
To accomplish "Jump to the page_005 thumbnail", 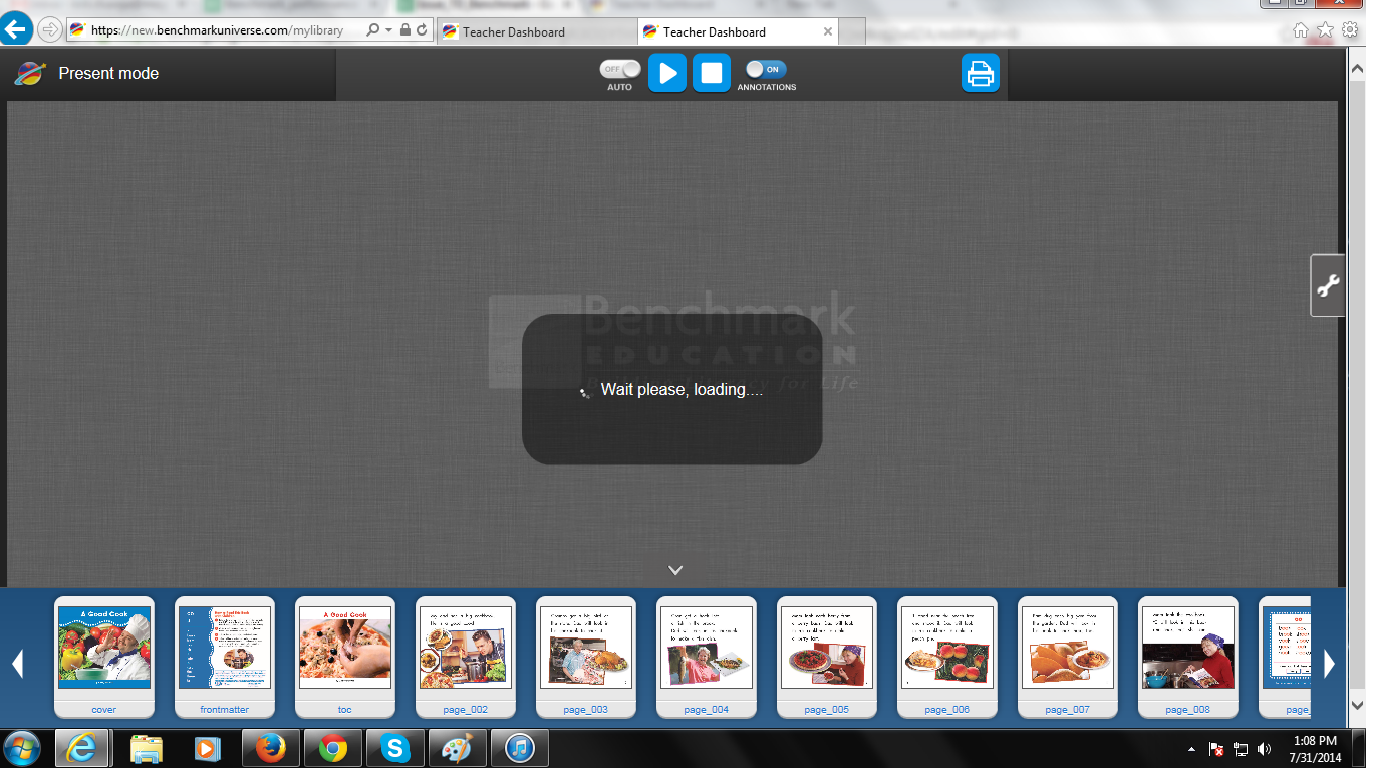I will coord(827,657).
